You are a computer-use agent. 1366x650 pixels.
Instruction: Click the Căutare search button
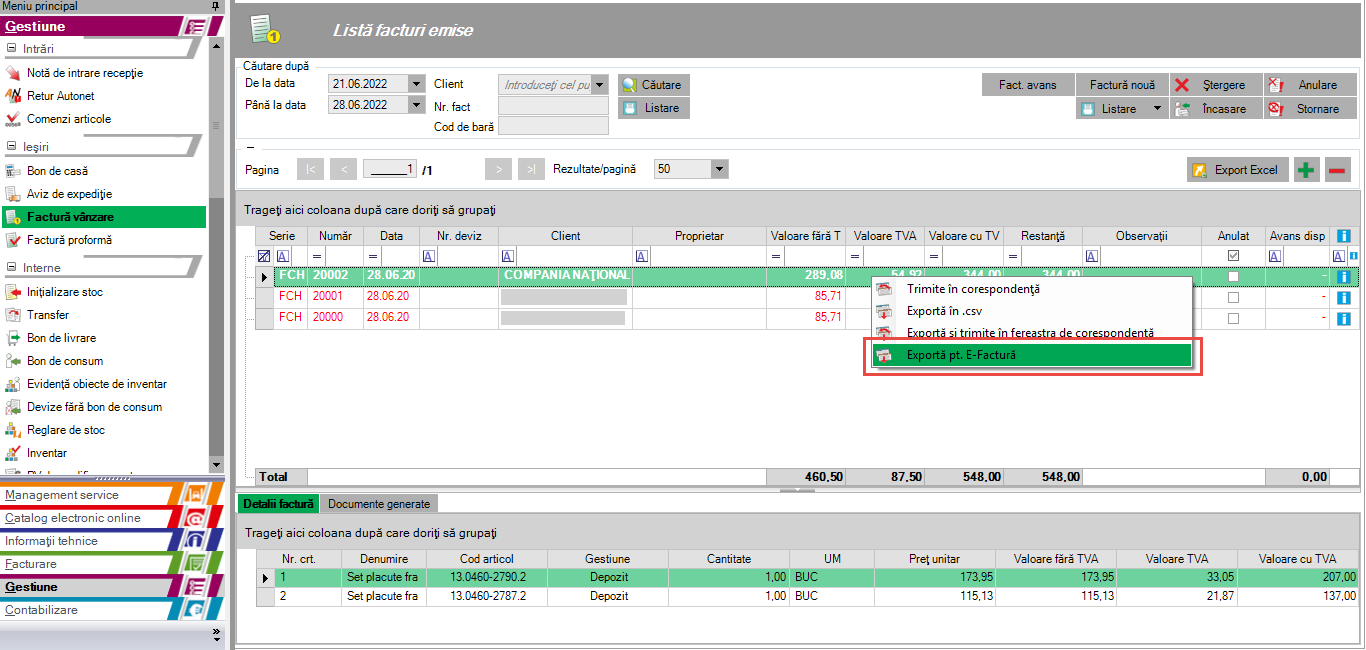(x=653, y=85)
